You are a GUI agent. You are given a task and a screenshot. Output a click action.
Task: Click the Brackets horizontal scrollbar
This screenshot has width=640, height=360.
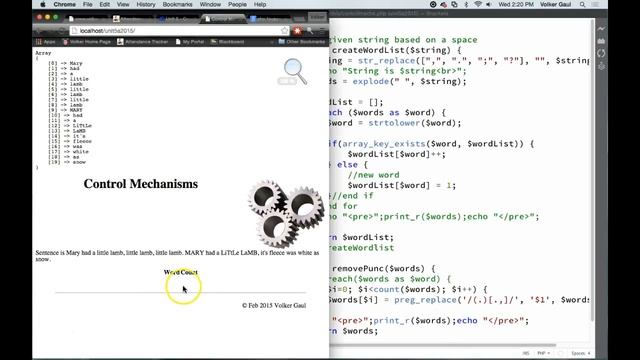coord(443,345)
